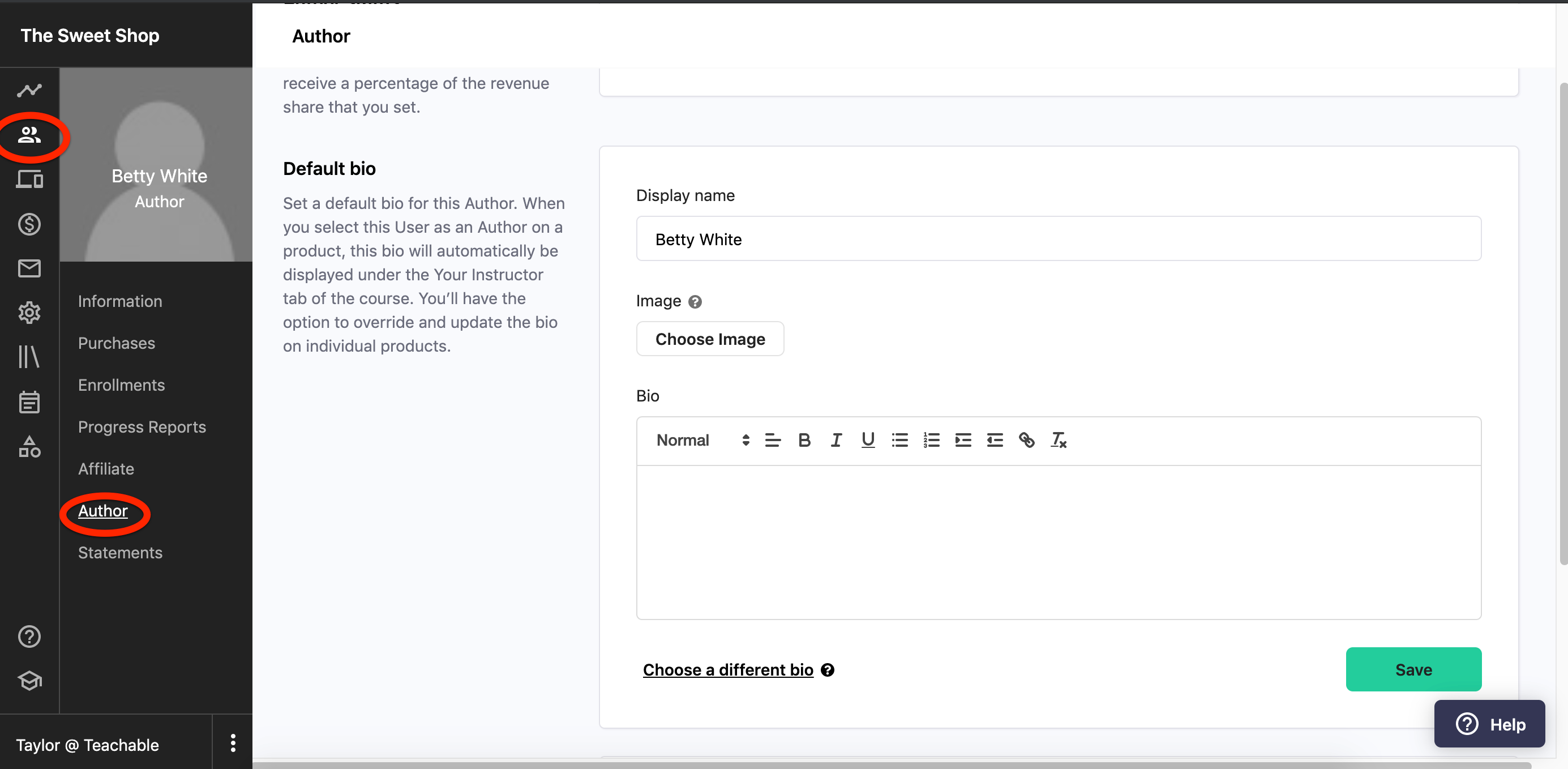Screen dimensions: 1568x769
Task: Open the shapes icon in sidebar
Action: [29, 447]
